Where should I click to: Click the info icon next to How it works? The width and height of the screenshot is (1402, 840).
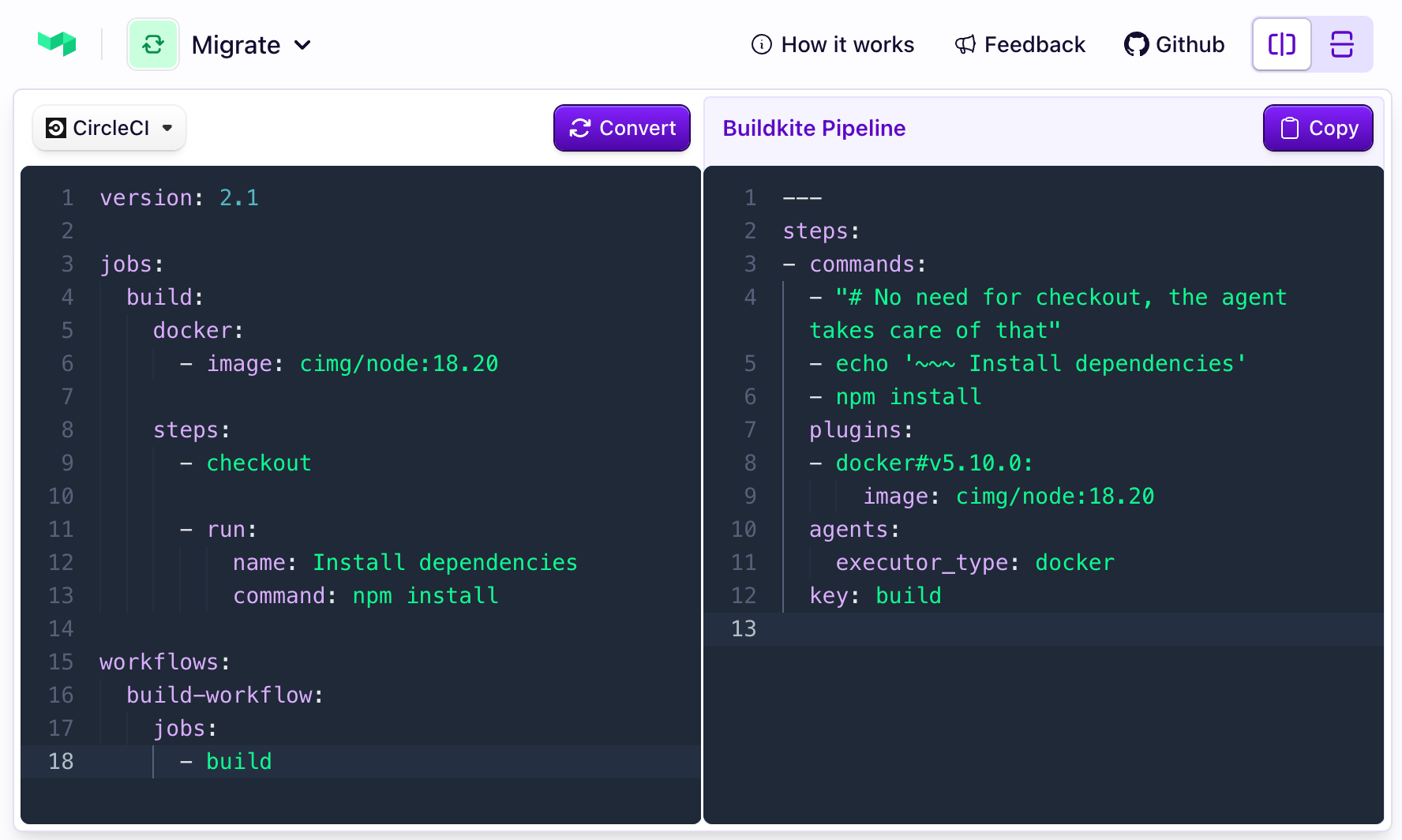761,44
